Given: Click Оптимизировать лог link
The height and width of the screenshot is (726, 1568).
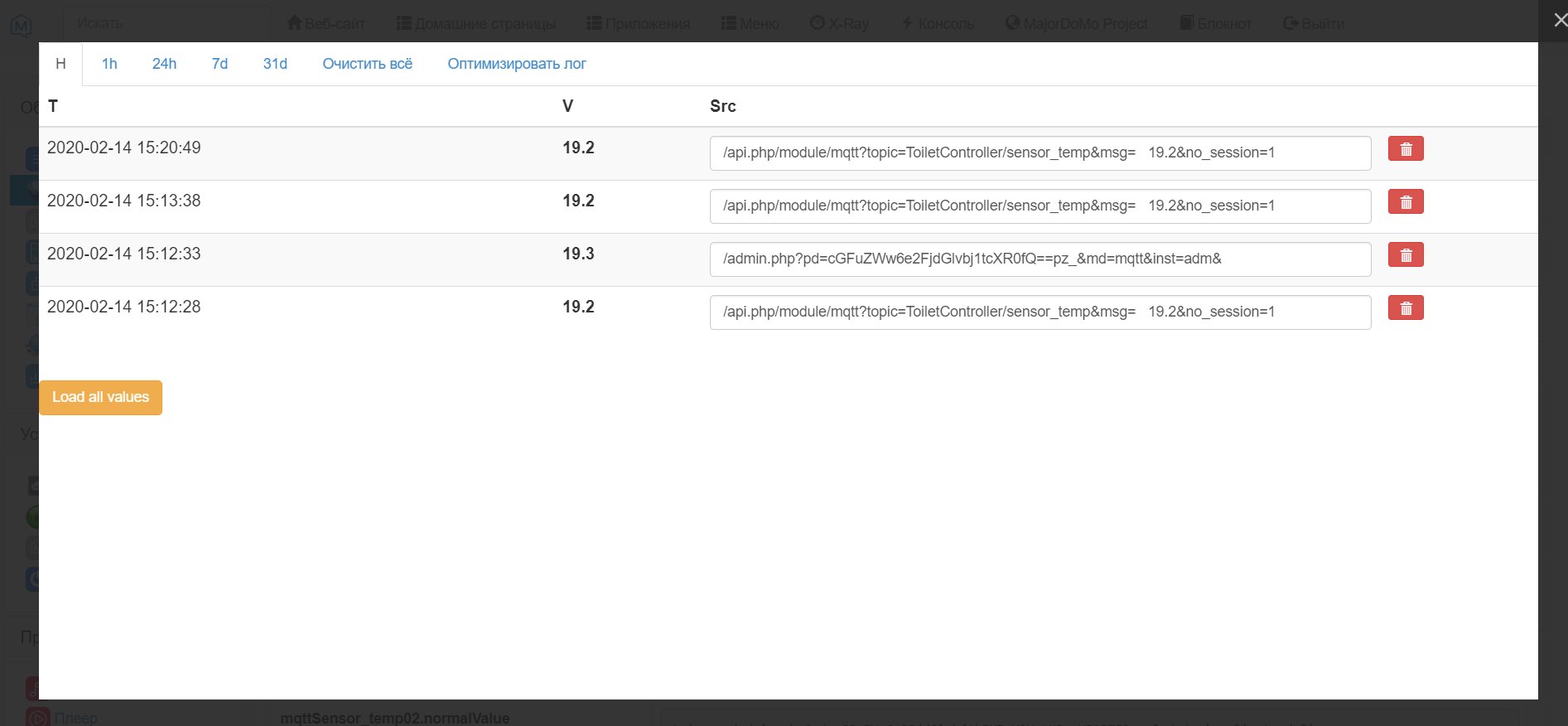Looking at the screenshot, I should tap(517, 64).
